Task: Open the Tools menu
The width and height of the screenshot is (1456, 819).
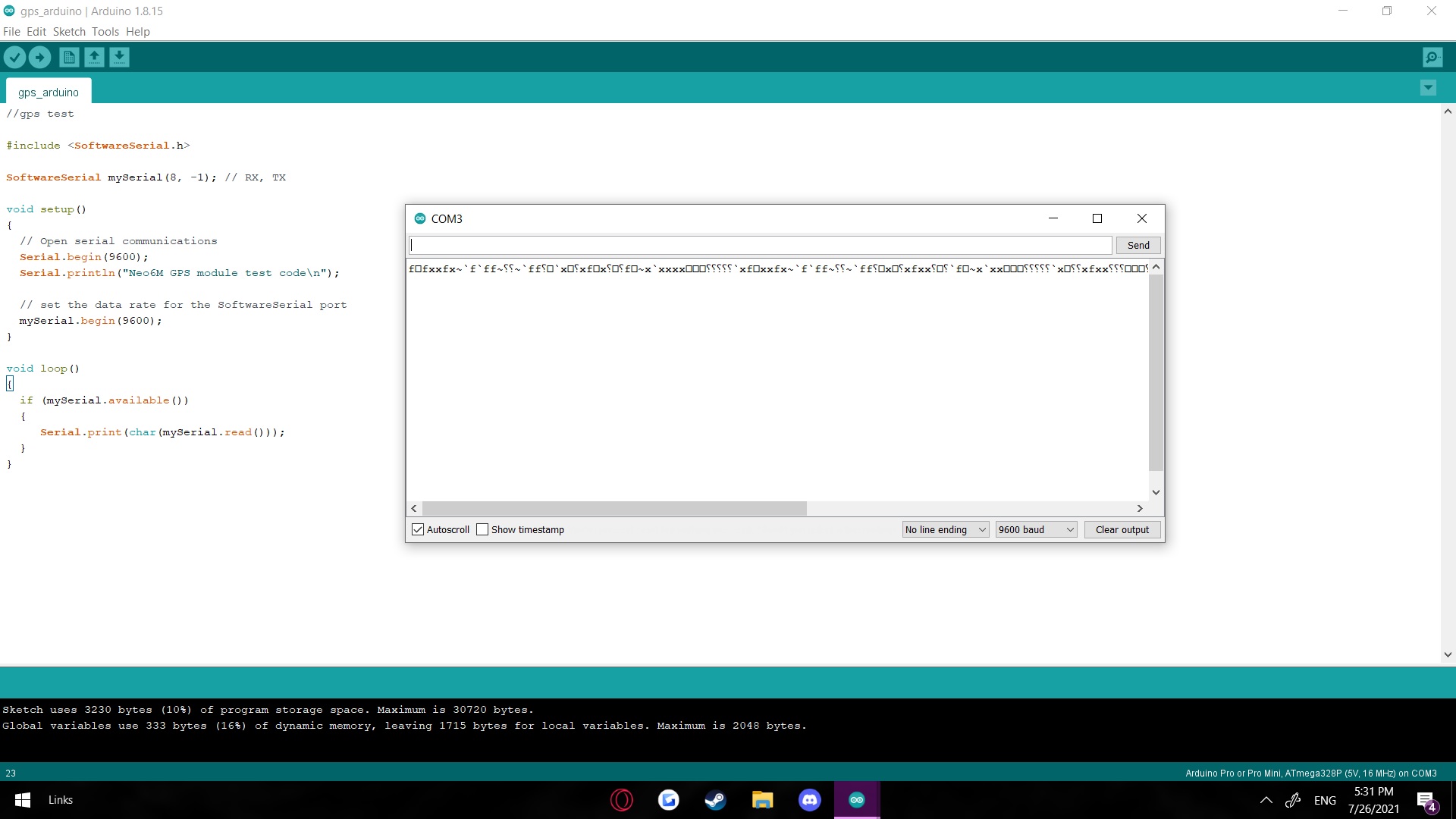Action: point(105,32)
